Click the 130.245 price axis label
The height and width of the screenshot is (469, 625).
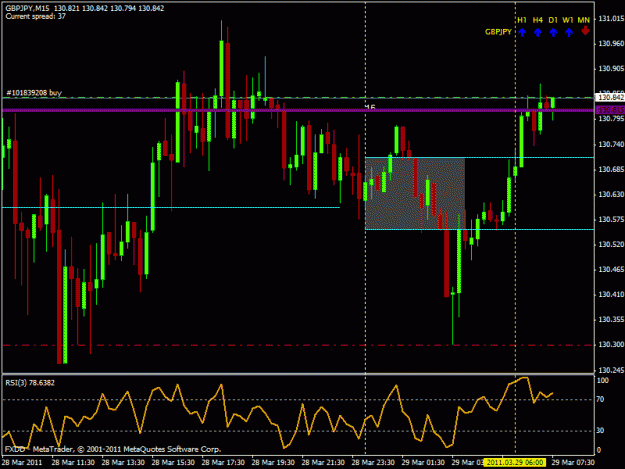(x=611, y=370)
